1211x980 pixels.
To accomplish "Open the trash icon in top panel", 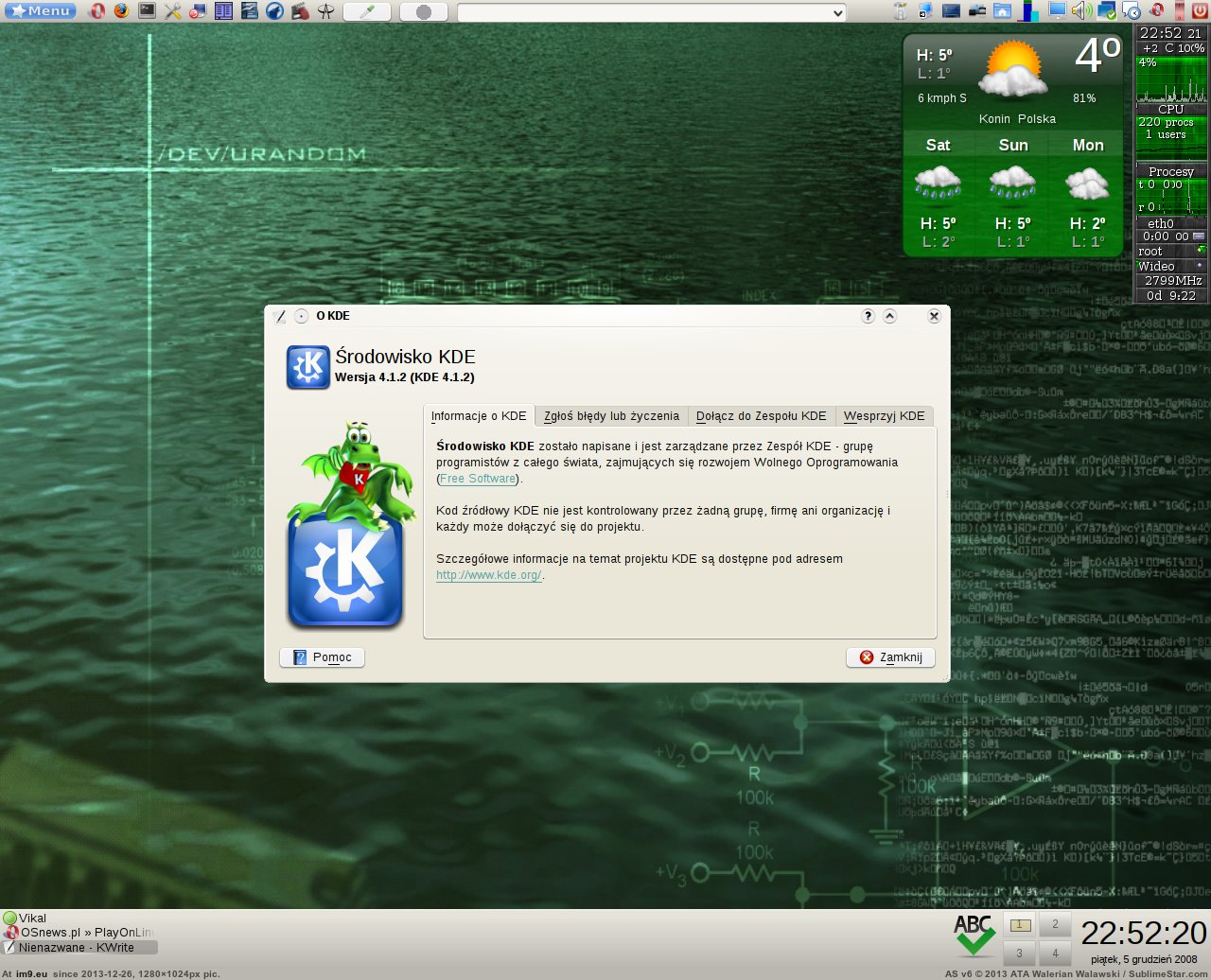I will [x=900, y=11].
